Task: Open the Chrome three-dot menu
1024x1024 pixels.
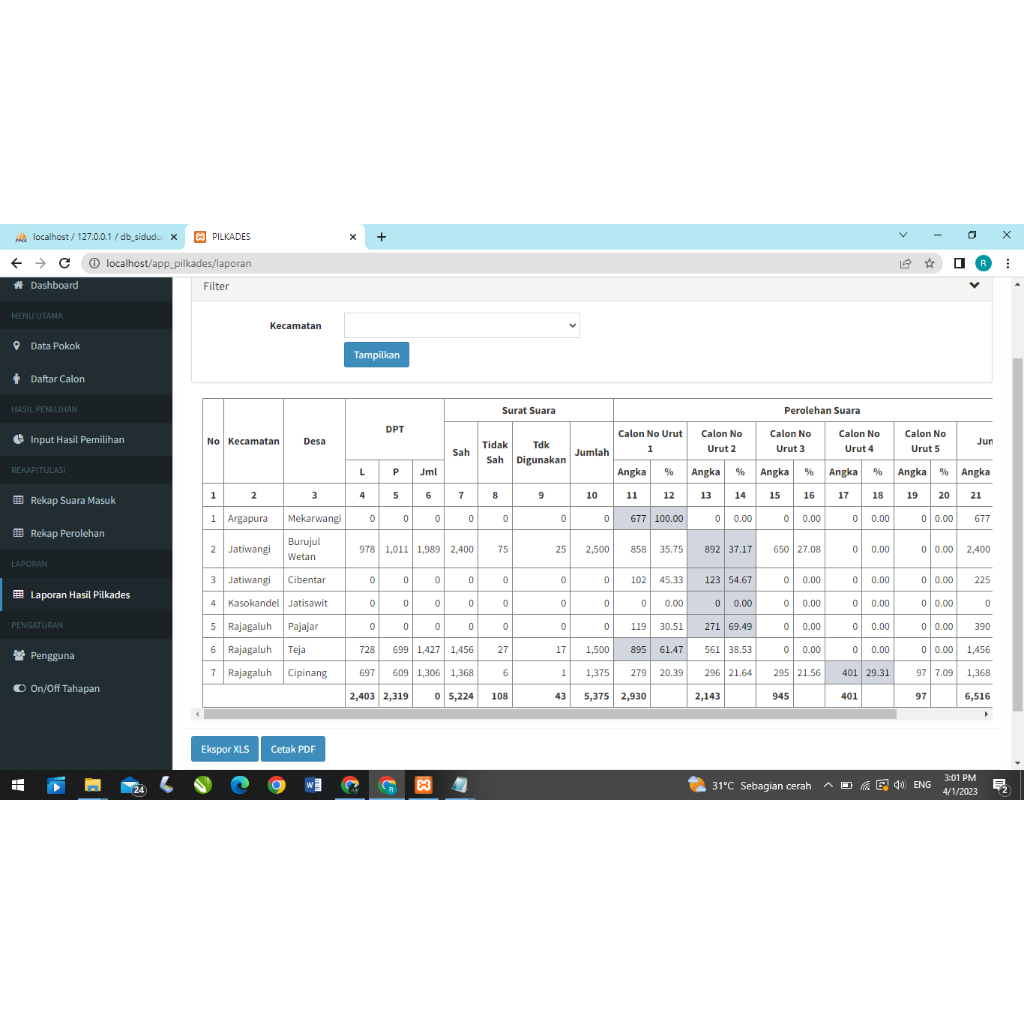Action: pos(1008,263)
